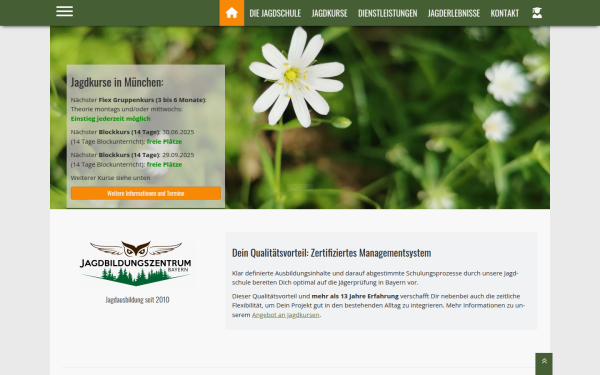Click the Jagdausbildung seit 2010 caption
The height and width of the screenshot is (375, 600).
click(x=137, y=300)
